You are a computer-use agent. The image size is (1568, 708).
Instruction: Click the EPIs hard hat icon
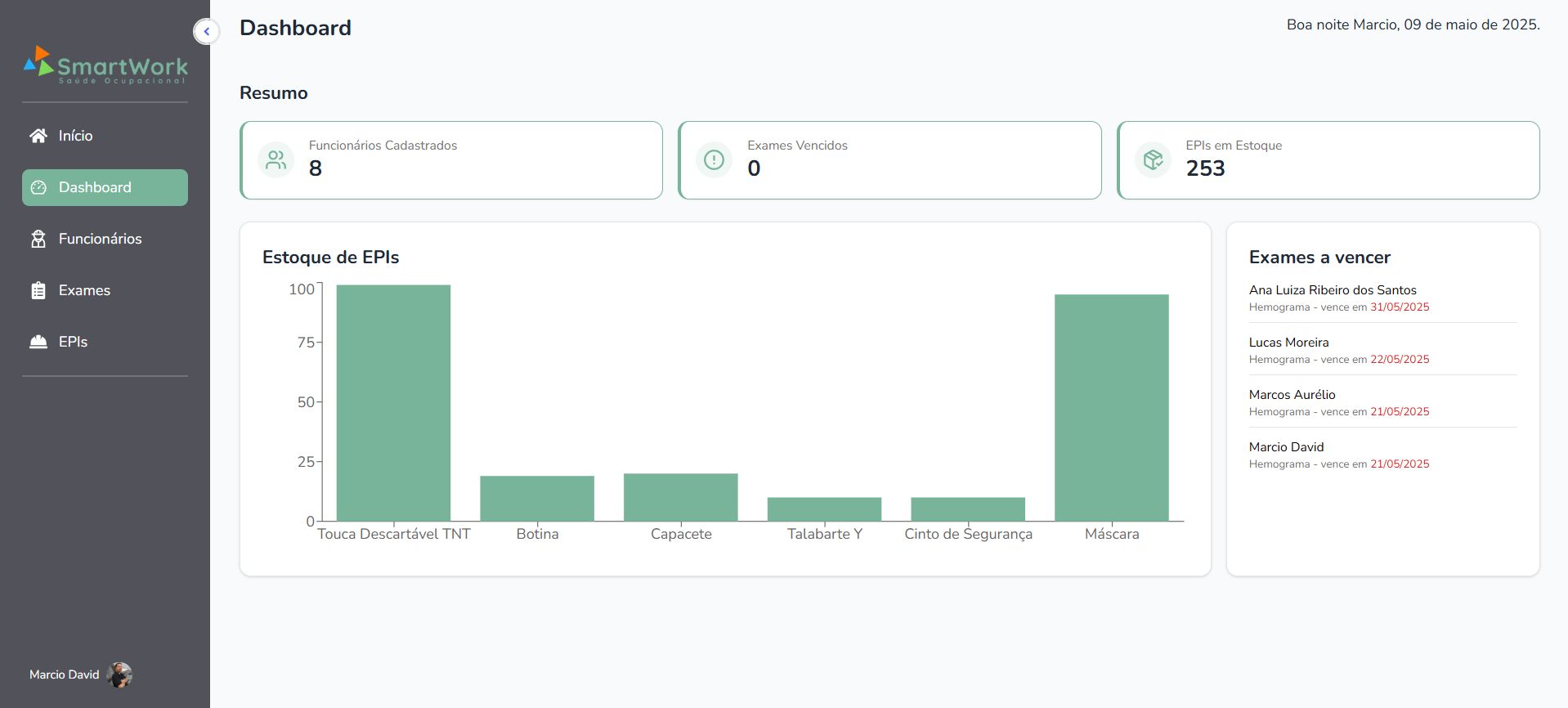tap(38, 342)
